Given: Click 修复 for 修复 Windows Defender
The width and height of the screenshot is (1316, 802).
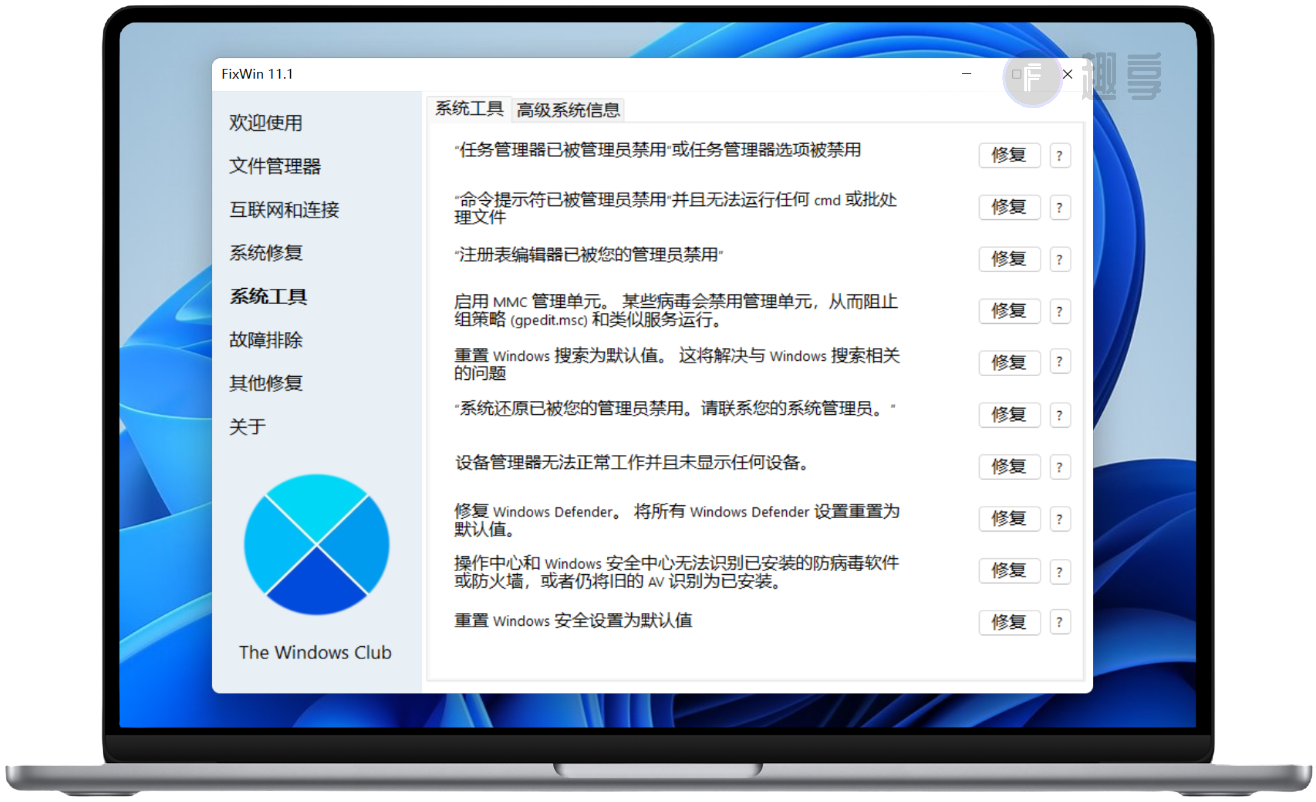Looking at the screenshot, I should coord(1009,518).
